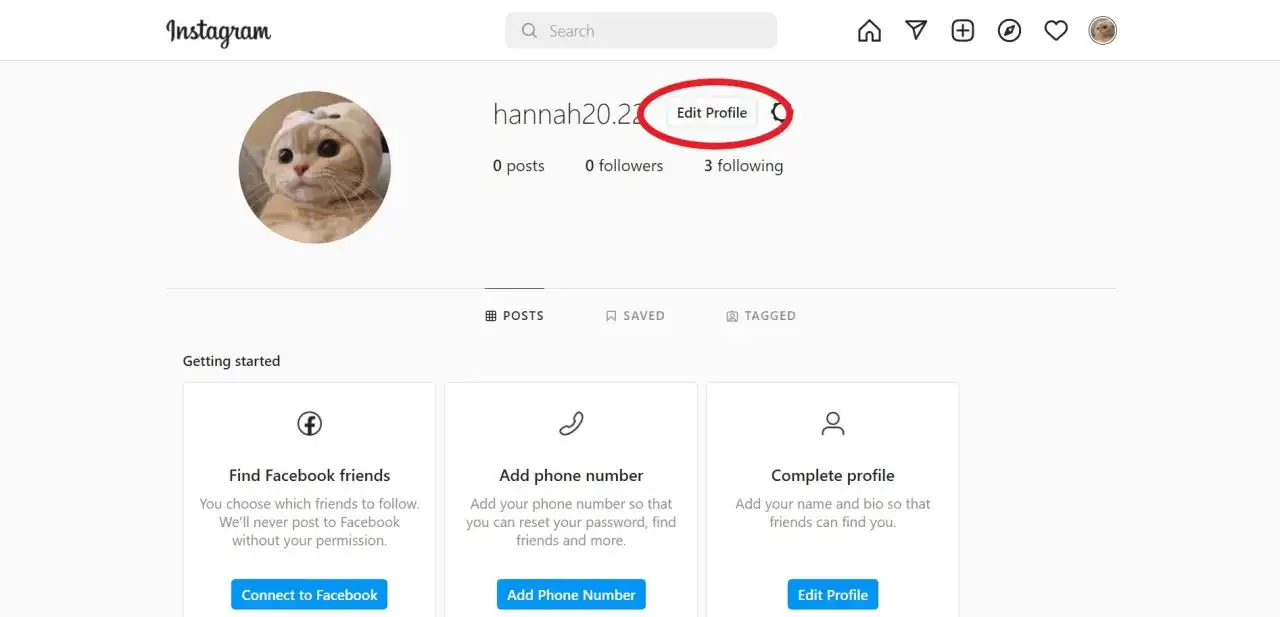Open activity heart icon

pyautogui.click(x=1056, y=31)
